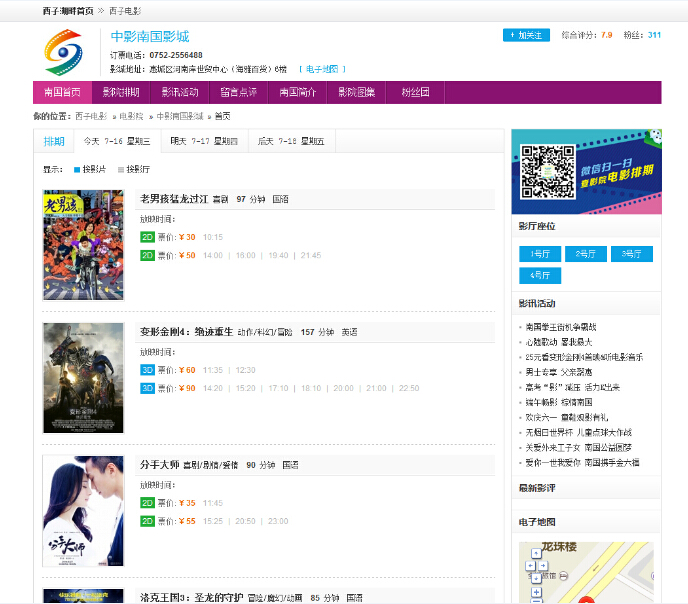Open the 南国首页 nav tab
Screen dimensions: 688x604
(x=62, y=93)
